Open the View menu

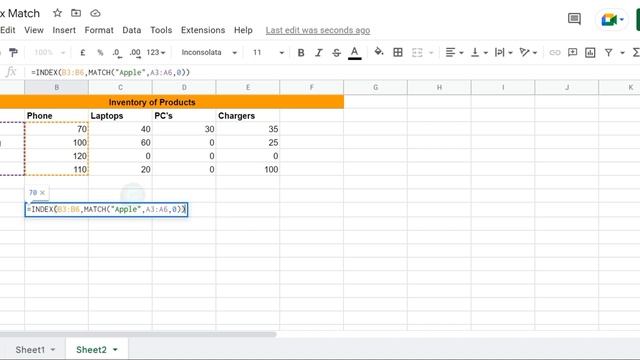(x=34, y=30)
